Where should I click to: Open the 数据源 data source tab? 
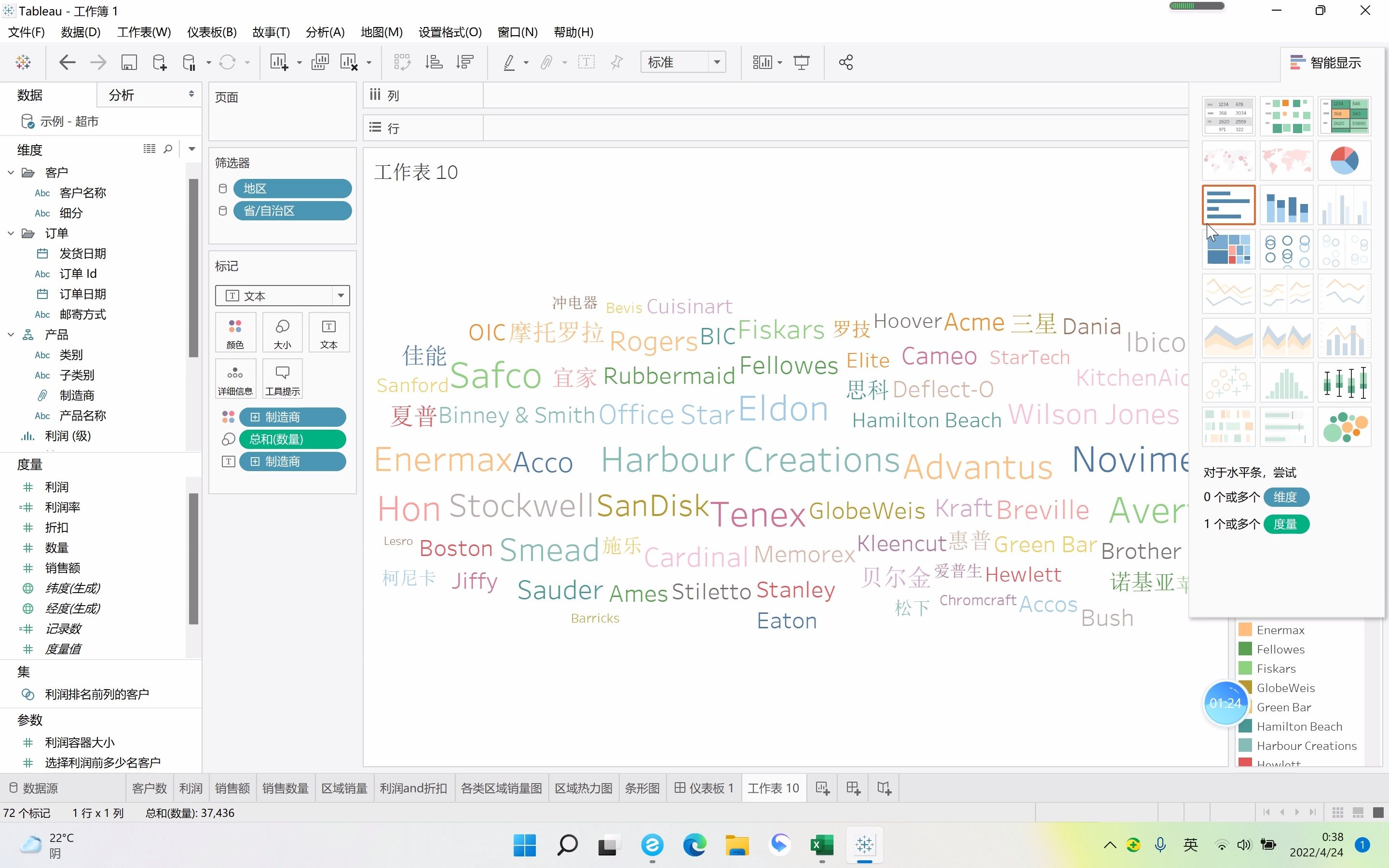(x=34, y=788)
